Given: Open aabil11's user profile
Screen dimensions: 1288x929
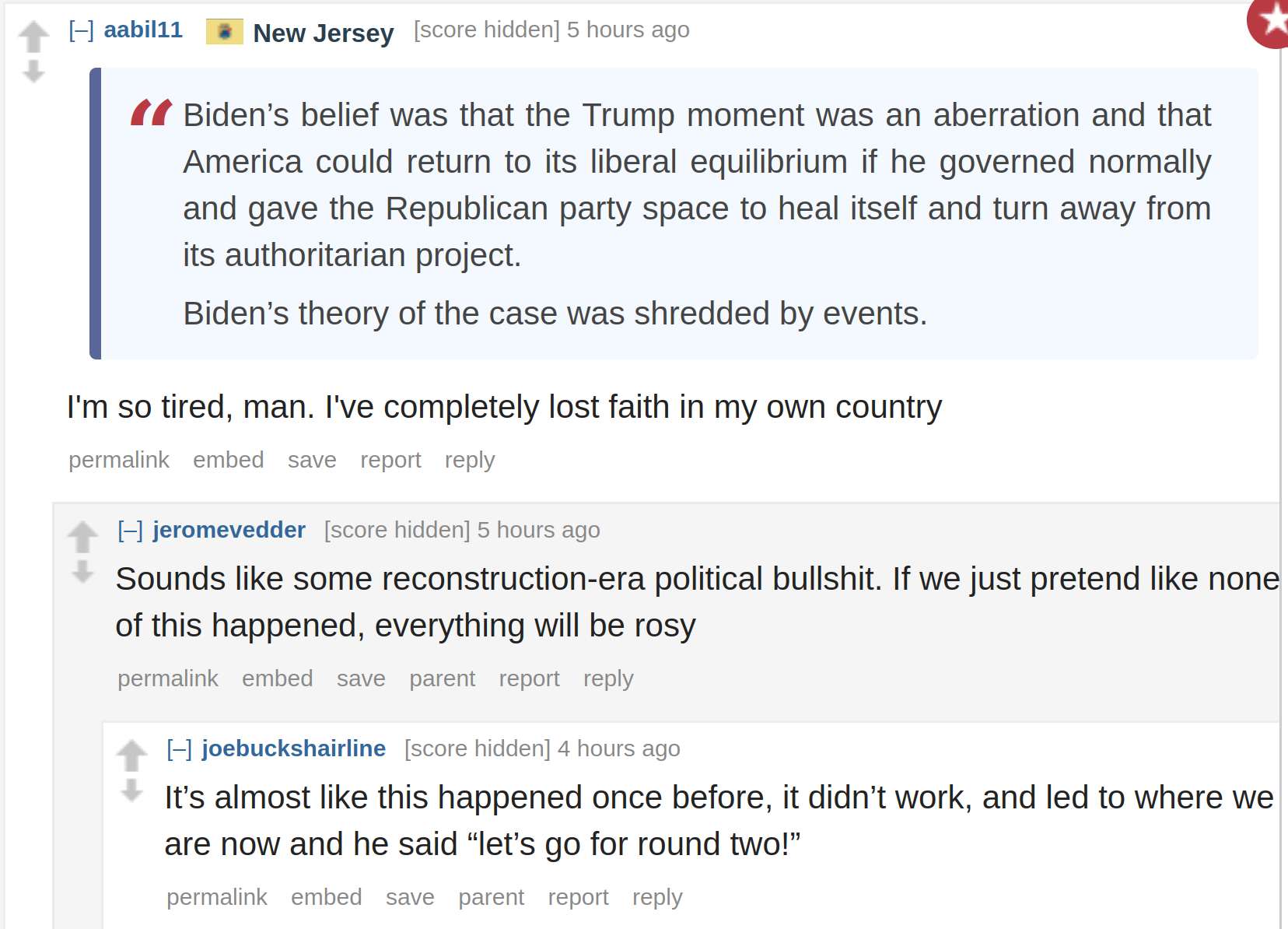Looking at the screenshot, I should coord(144,30).
